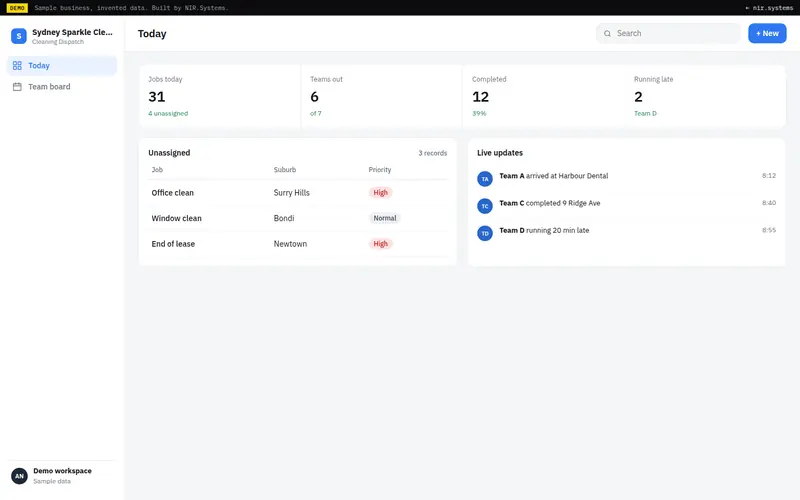Click the TA avatar in live updates
This screenshot has height=500, width=800.
tap(485, 179)
